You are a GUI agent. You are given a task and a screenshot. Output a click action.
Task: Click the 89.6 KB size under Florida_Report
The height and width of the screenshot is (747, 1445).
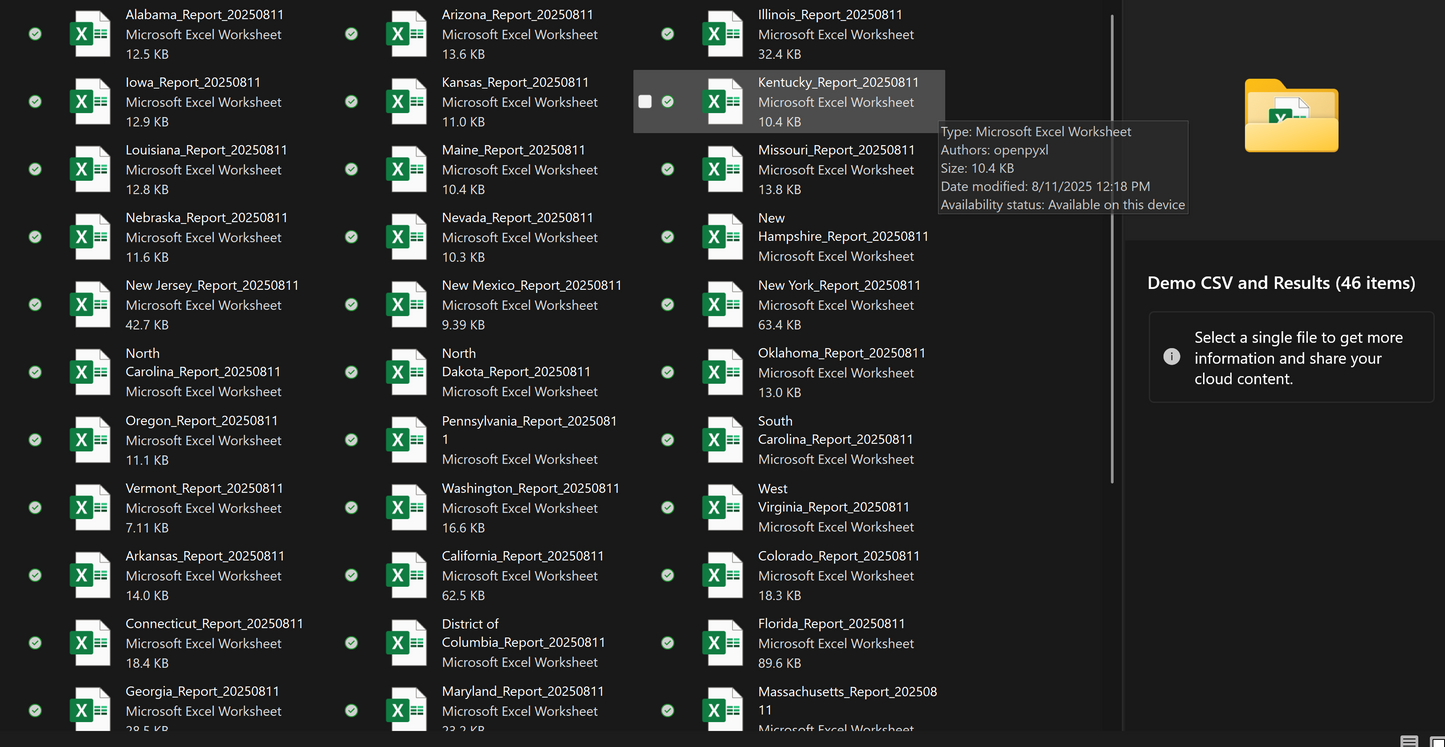779,663
